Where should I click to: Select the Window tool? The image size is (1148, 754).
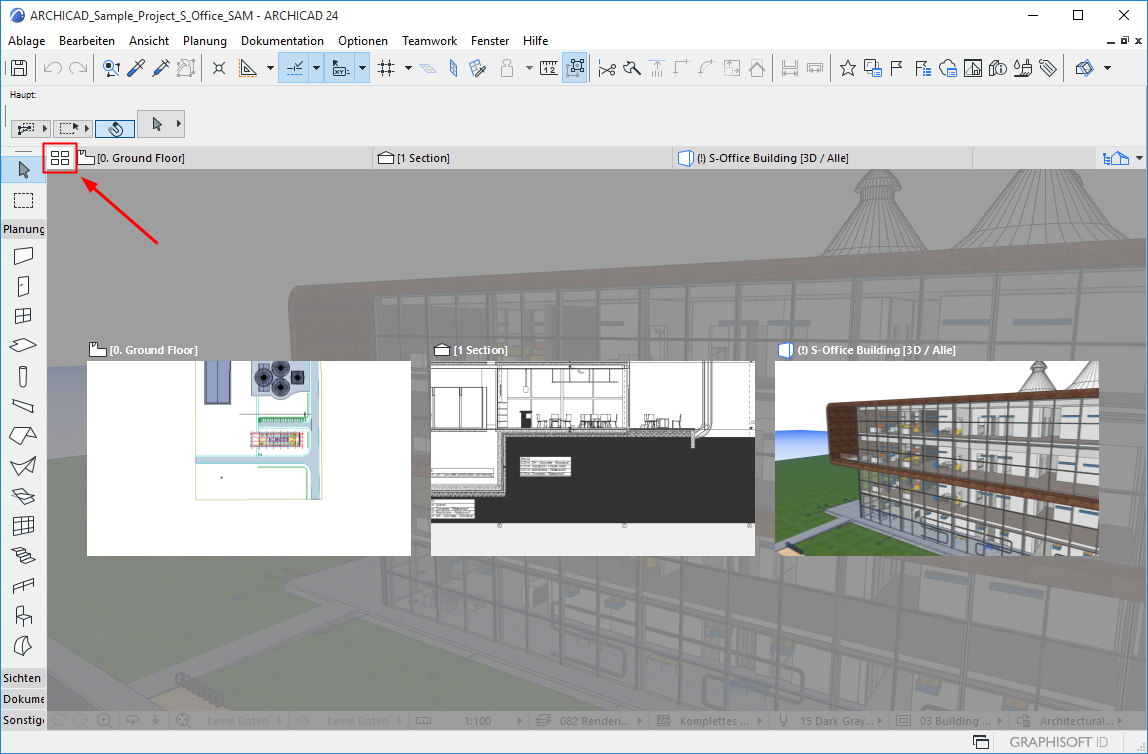(x=23, y=316)
